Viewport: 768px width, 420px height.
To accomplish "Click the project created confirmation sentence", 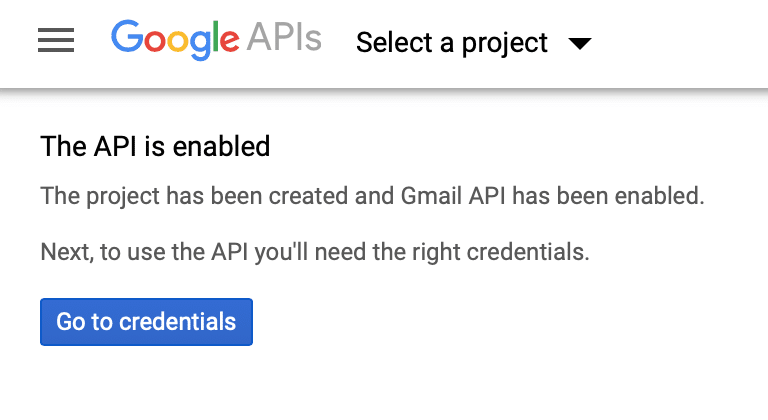I will pyautogui.click(x=372, y=196).
